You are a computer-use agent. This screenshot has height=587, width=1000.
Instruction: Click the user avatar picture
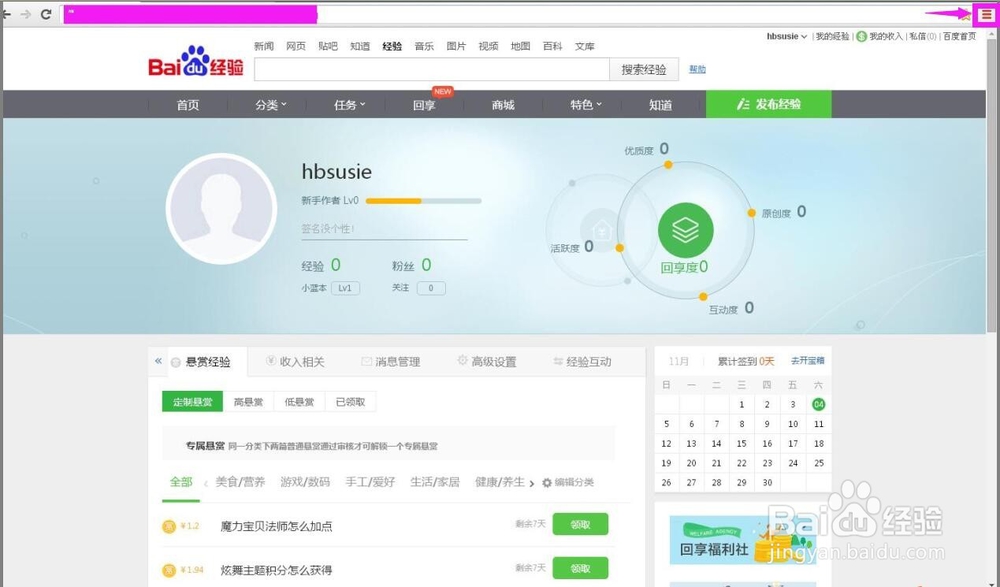[x=221, y=209]
